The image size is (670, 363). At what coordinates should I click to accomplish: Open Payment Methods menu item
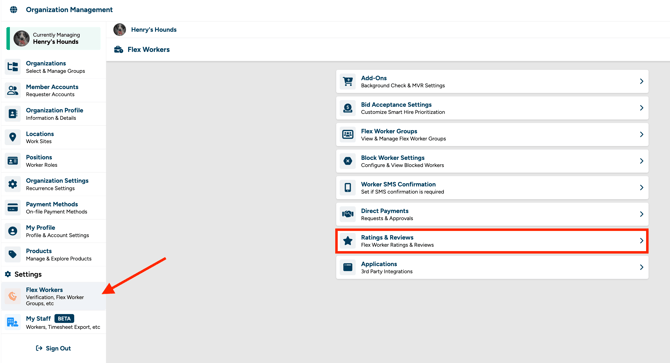53,208
